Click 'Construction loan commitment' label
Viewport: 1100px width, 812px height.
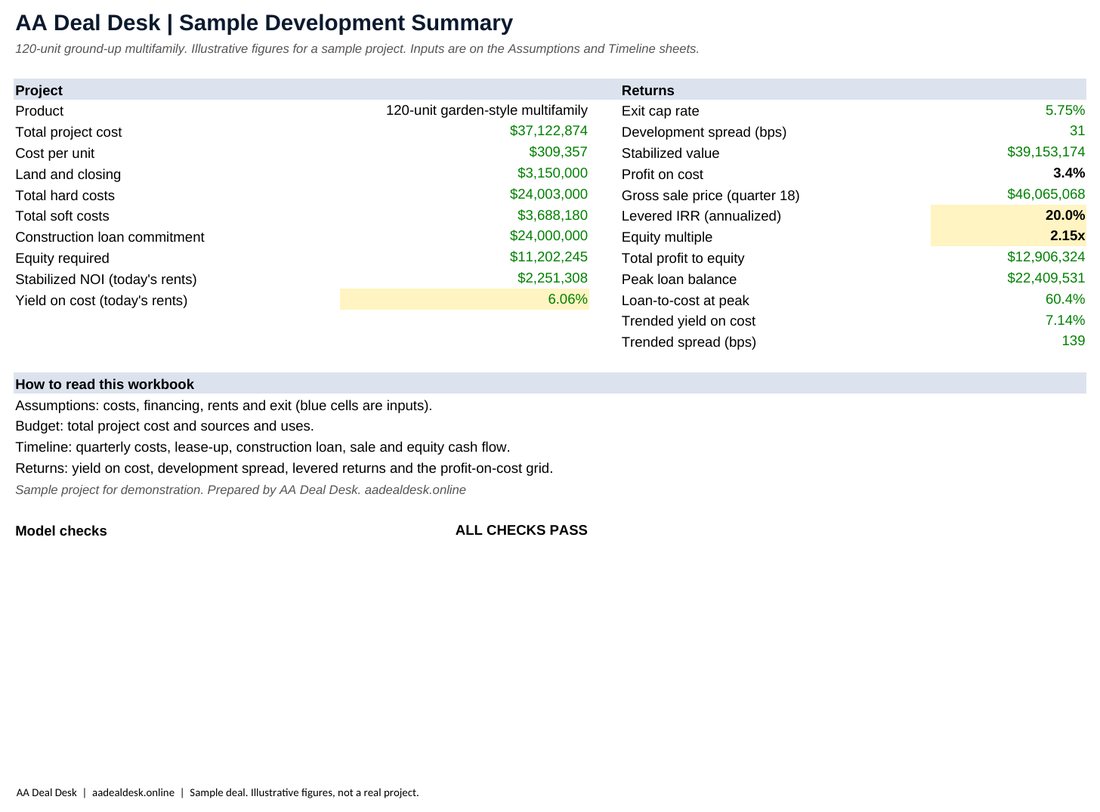(x=109, y=237)
